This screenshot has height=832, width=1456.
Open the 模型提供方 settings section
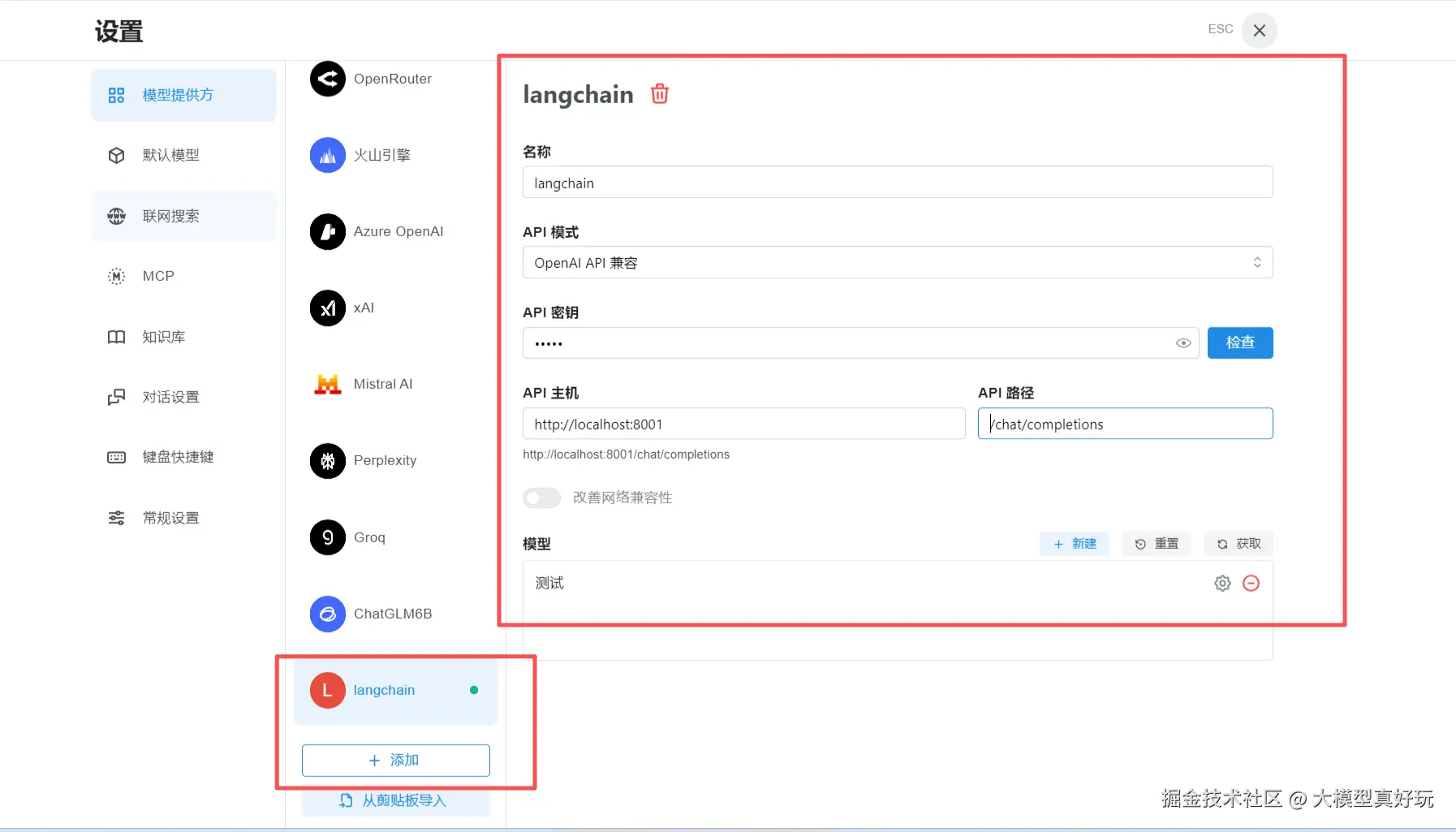pos(183,95)
